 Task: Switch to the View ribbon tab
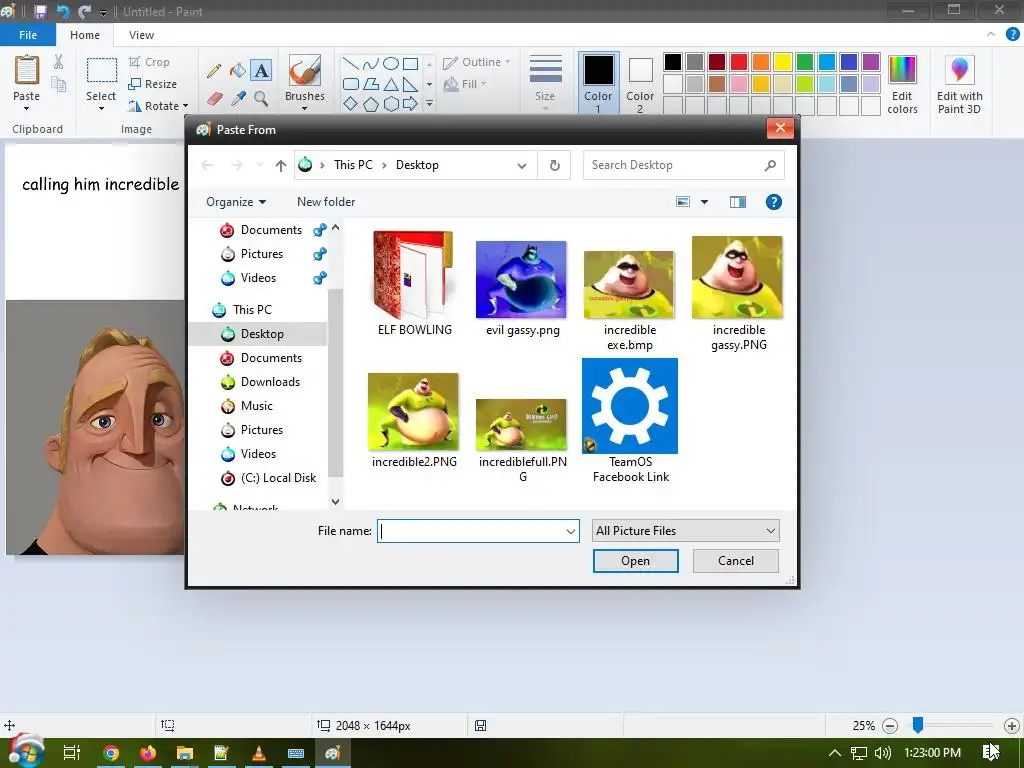pyautogui.click(x=141, y=35)
